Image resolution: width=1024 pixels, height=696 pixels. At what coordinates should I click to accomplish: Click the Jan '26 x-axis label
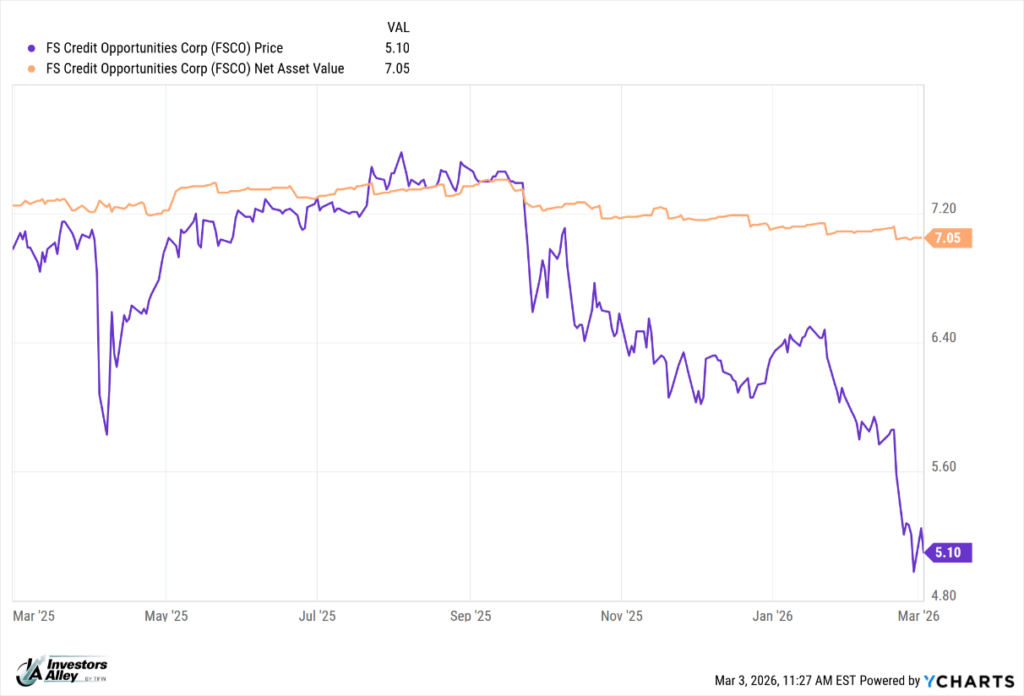(x=775, y=616)
